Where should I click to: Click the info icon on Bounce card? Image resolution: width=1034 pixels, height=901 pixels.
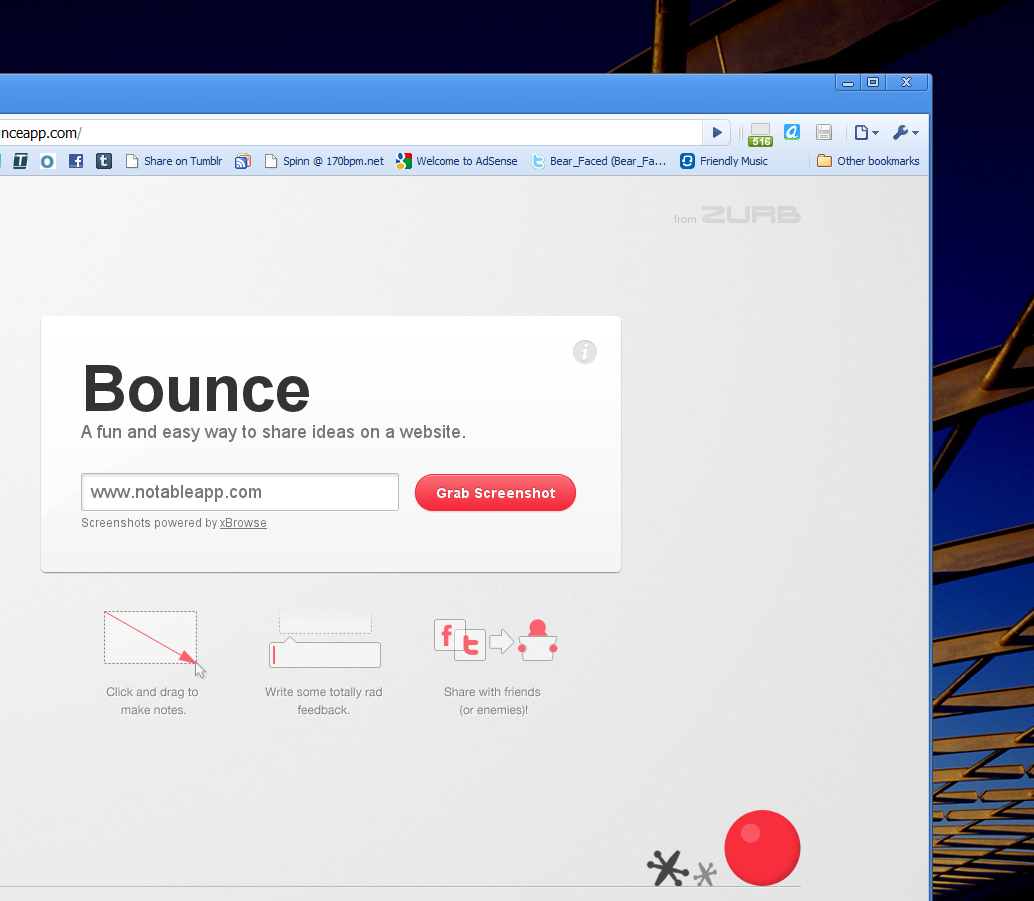tap(585, 352)
